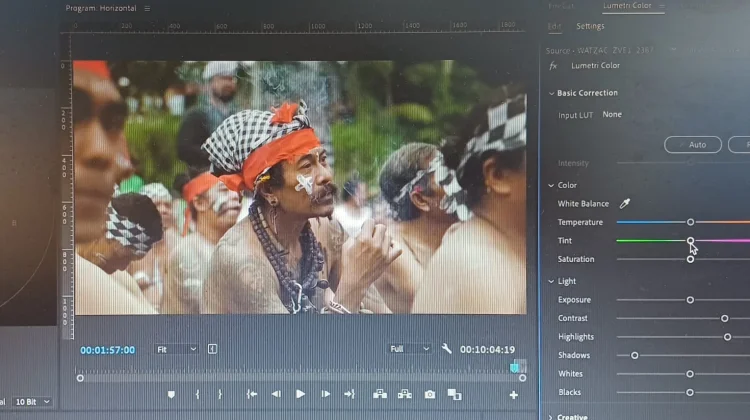Viewport: 750px width, 420px height.
Task: Mark In point on the transport bar
Action: tap(198, 394)
